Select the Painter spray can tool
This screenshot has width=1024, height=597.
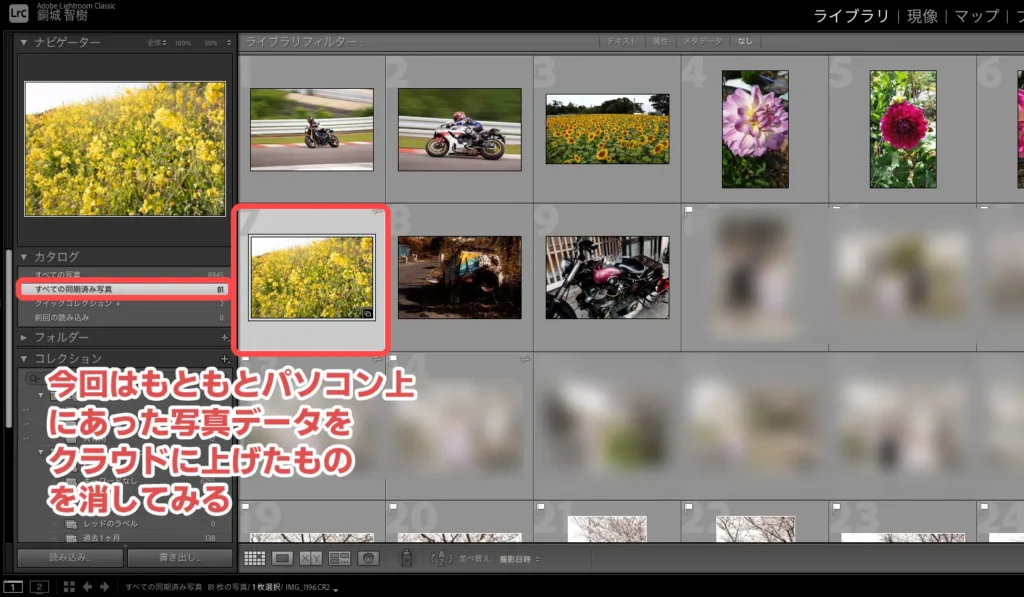click(406, 558)
